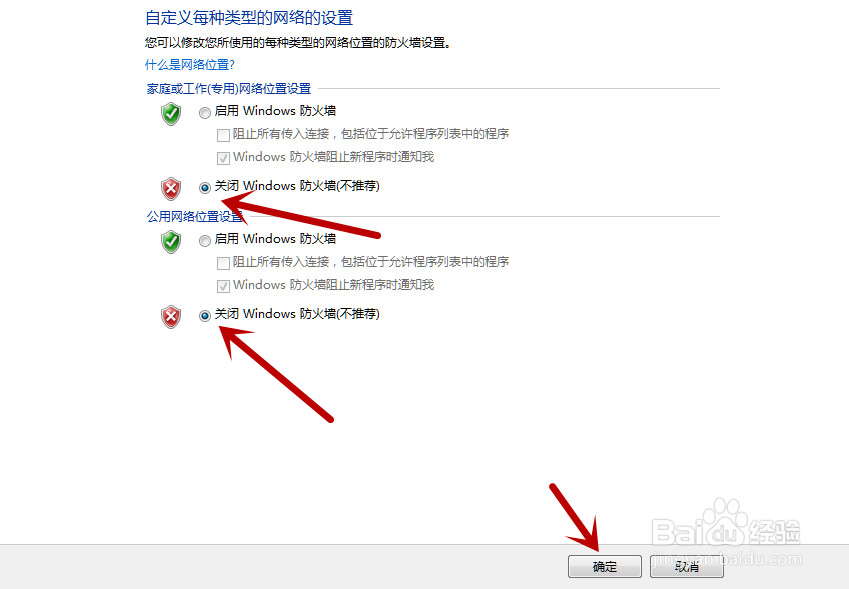Open the 什么是网络位置? help link
The height and width of the screenshot is (589, 849).
(190, 65)
